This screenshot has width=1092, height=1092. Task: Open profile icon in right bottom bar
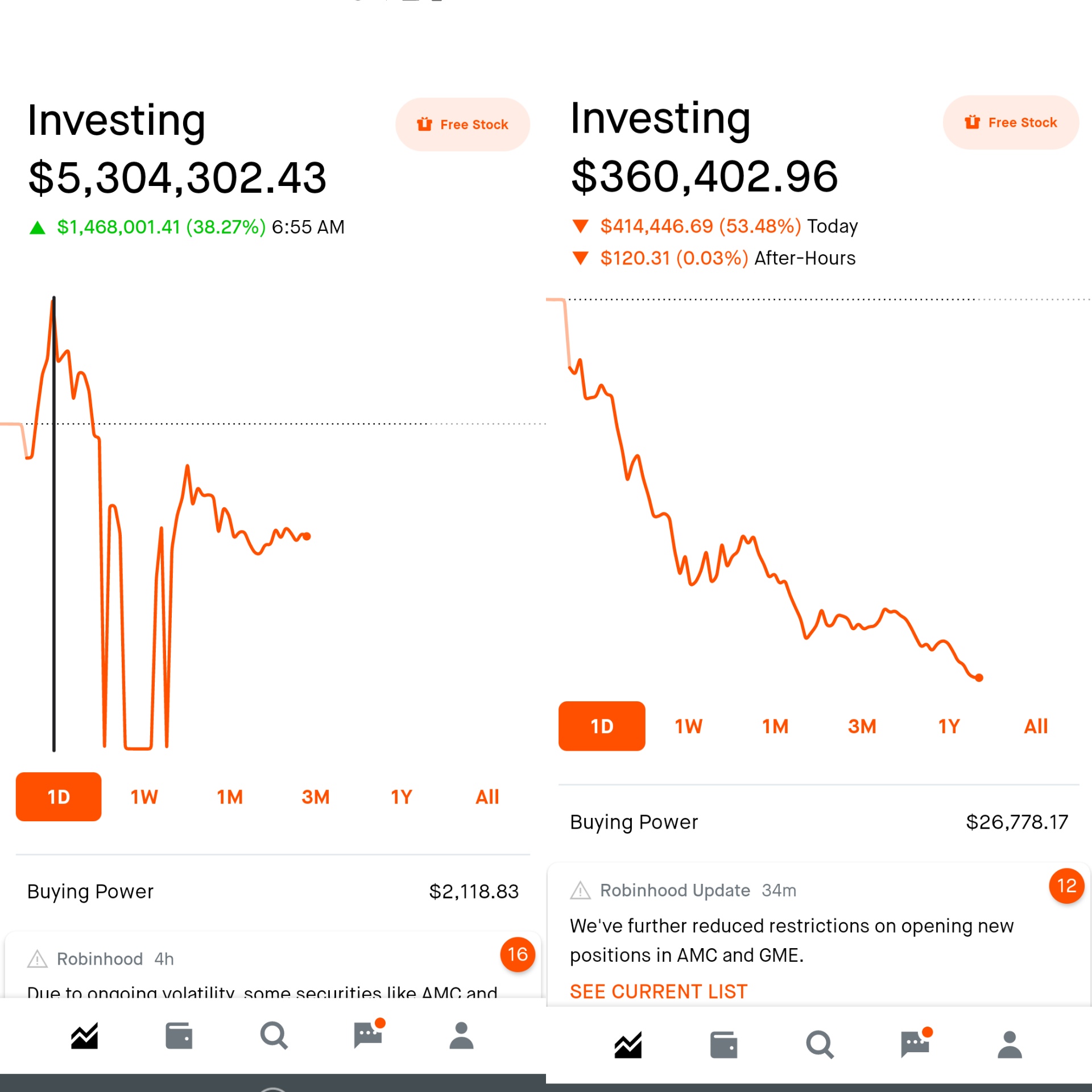(1010, 1045)
